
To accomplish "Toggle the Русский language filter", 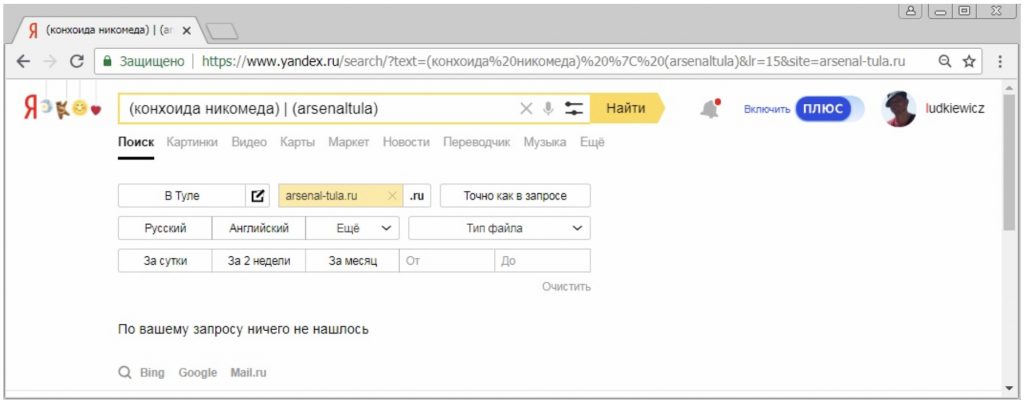I will click(165, 228).
